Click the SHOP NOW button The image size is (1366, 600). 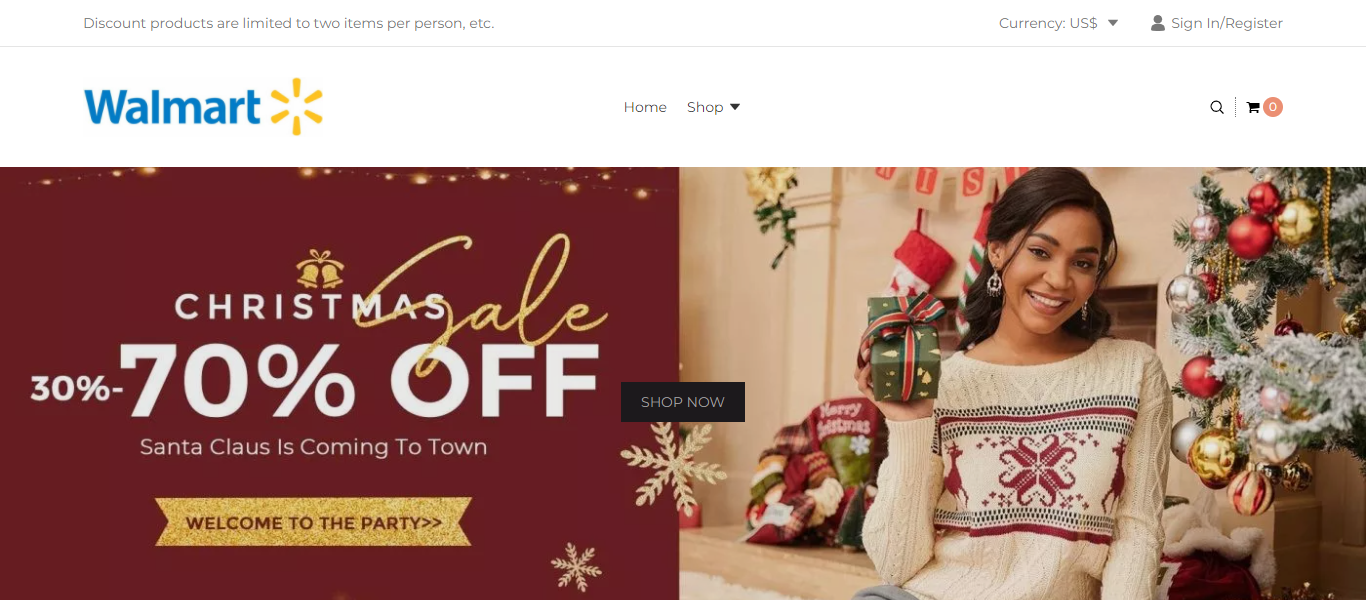click(683, 402)
